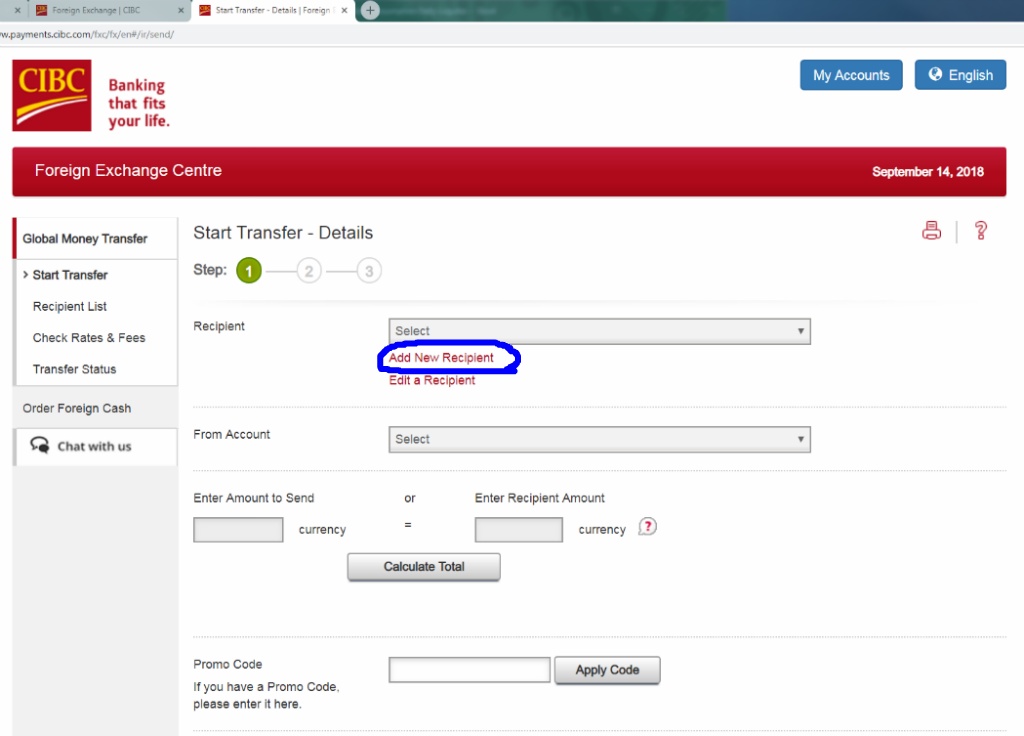Focus the Enter Recipient Amount field
This screenshot has width=1024, height=736.
click(519, 530)
